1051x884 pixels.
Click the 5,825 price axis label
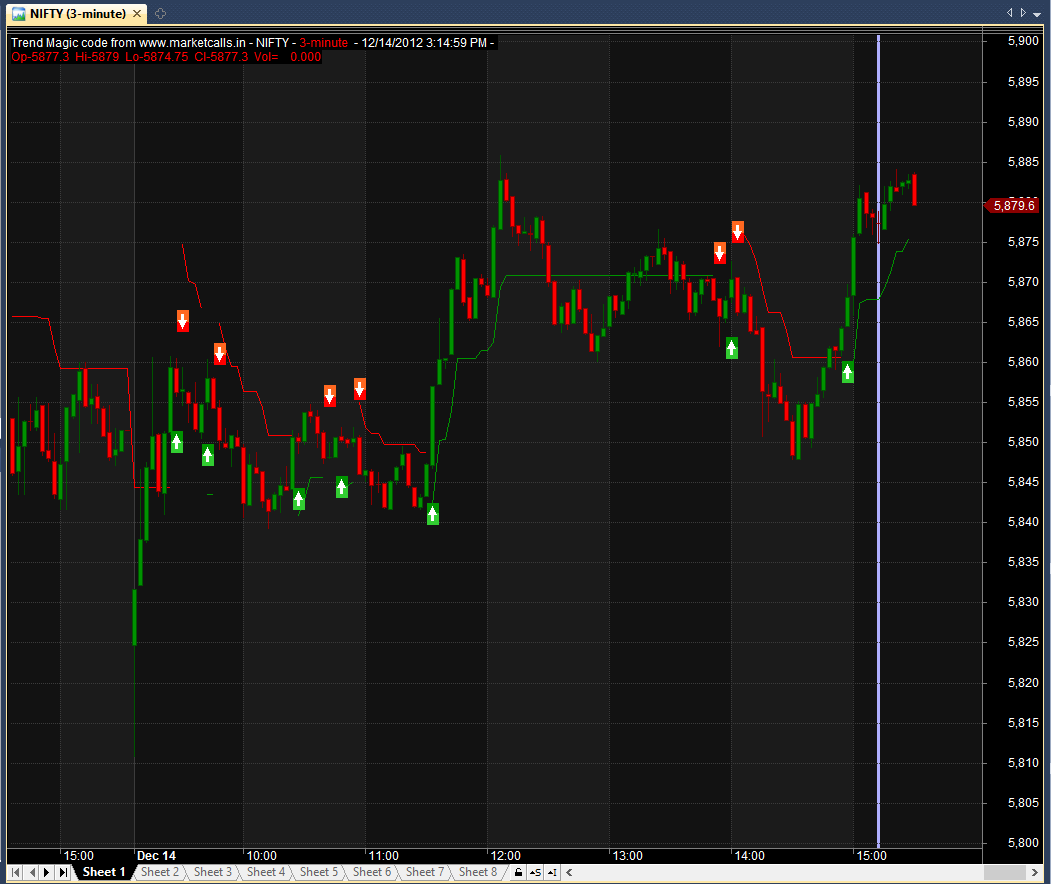(1023, 641)
